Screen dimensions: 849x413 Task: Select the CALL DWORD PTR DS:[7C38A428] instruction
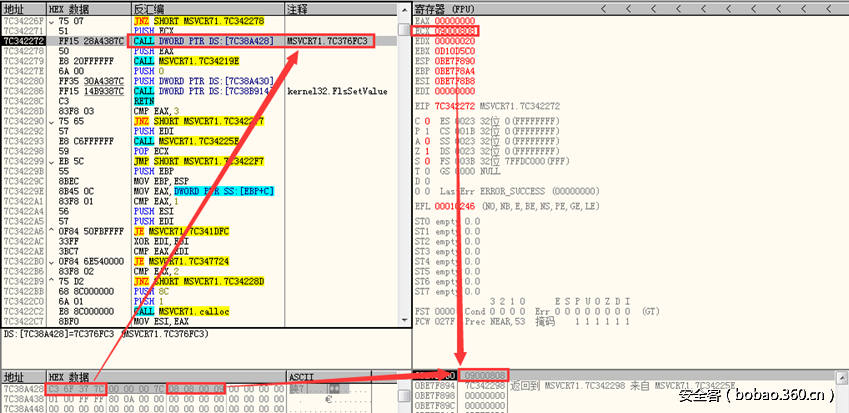pos(203,41)
